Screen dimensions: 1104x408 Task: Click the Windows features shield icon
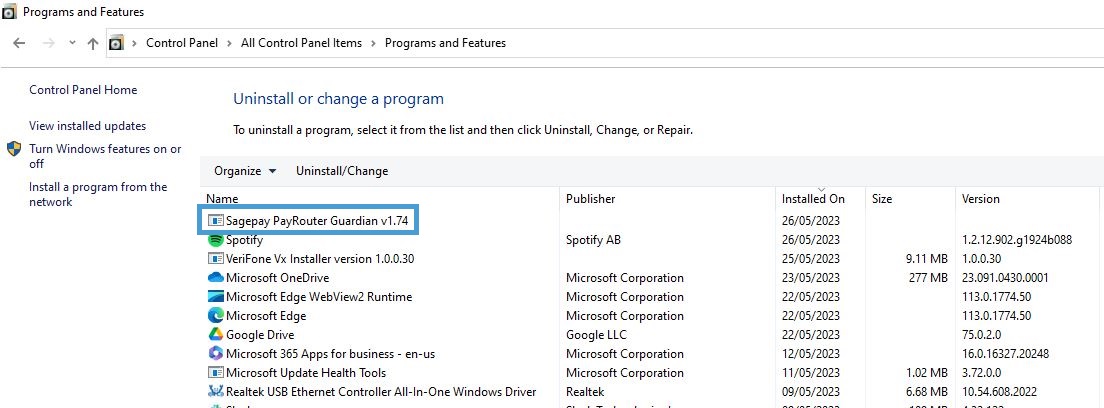point(14,149)
